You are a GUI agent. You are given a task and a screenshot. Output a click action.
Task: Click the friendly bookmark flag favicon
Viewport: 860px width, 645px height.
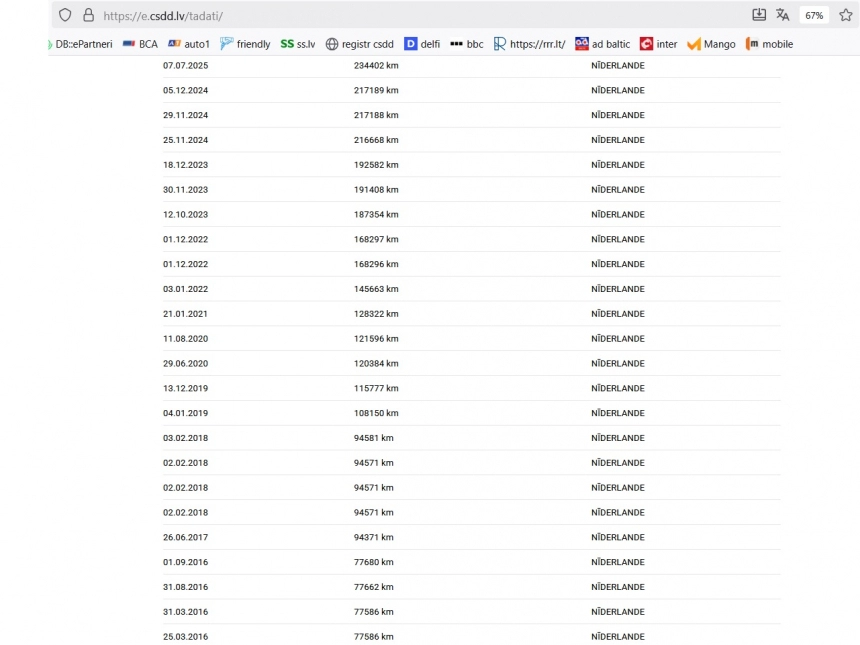(227, 44)
